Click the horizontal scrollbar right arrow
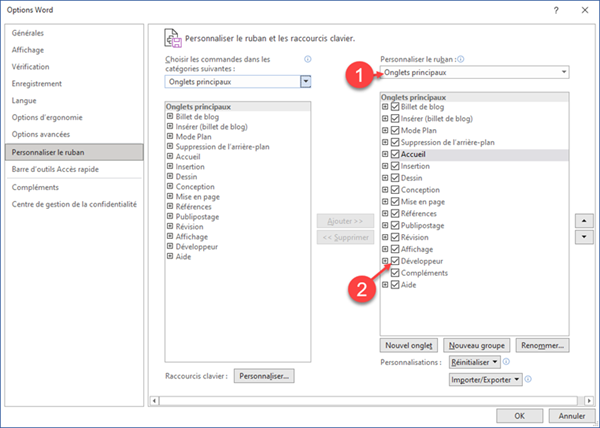600x428 pixels. (589, 401)
